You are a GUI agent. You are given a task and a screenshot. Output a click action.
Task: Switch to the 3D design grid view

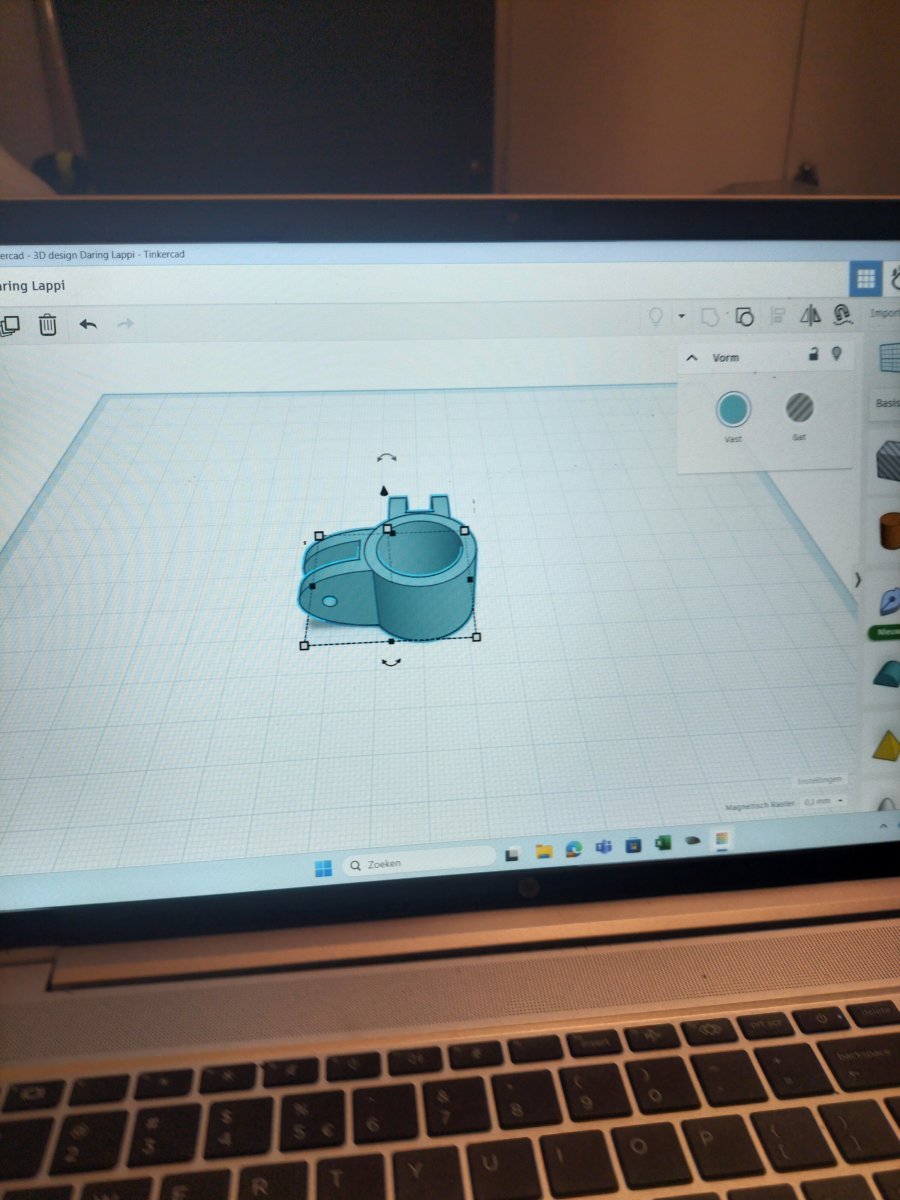click(866, 280)
